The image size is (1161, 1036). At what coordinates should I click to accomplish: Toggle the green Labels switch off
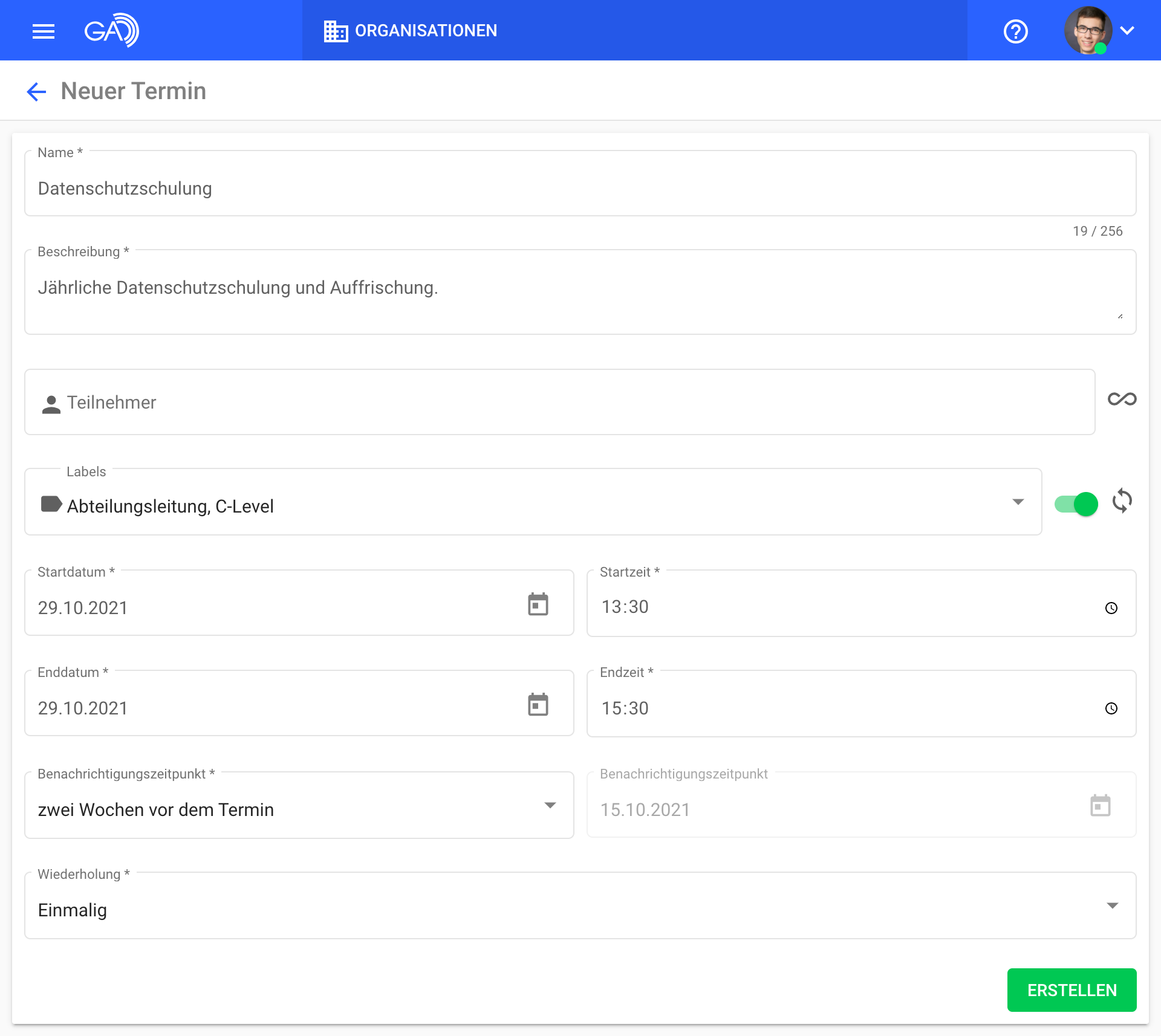(x=1076, y=503)
